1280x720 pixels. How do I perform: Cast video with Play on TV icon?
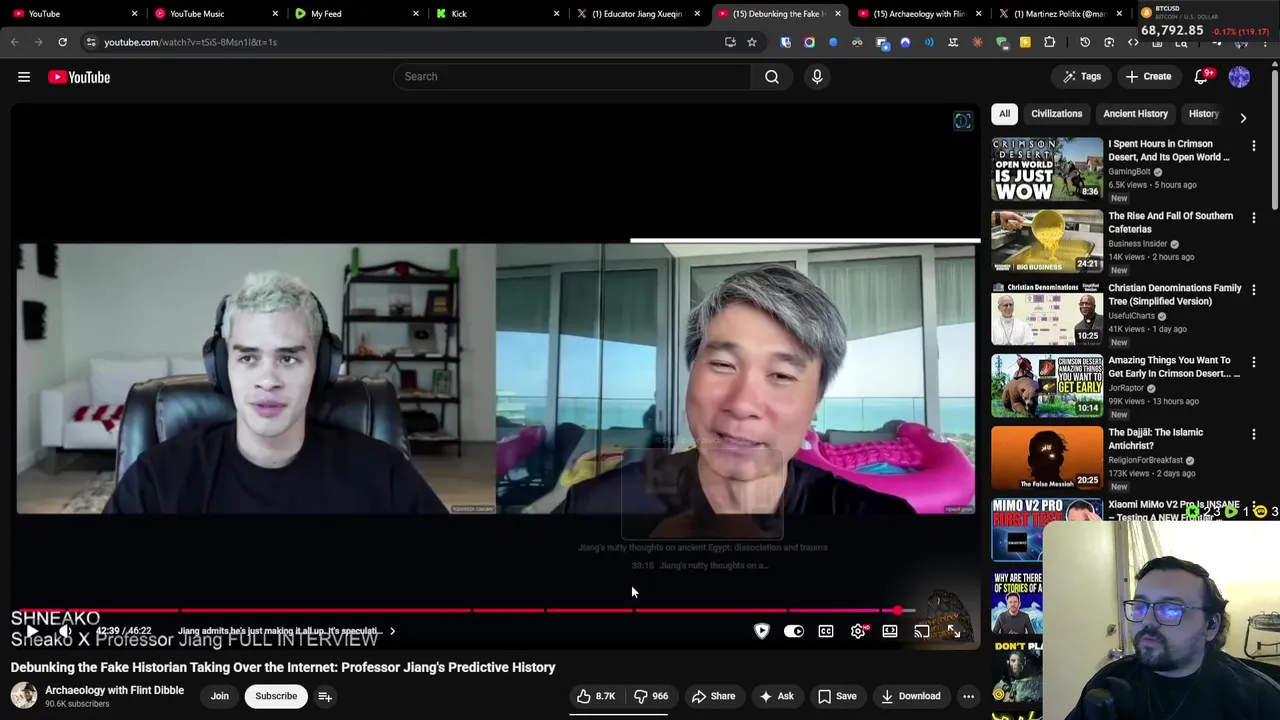(922, 631)
